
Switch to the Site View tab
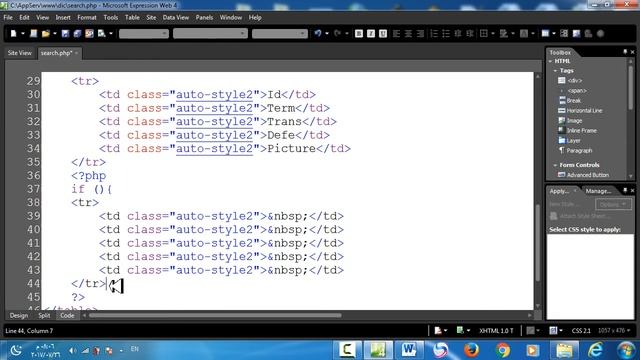[x=20, y=53]
